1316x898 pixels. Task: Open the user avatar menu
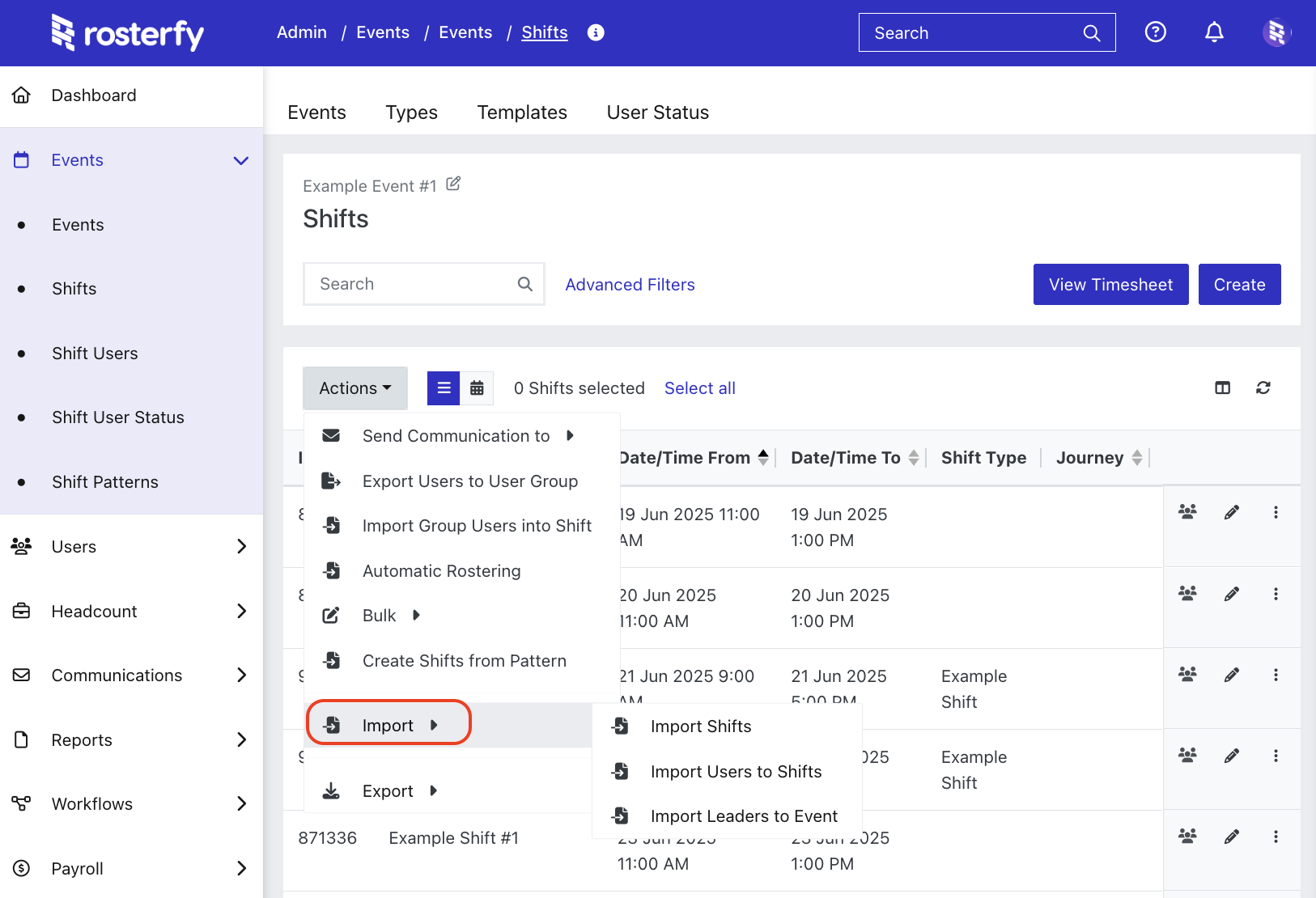pos(1276,32)
